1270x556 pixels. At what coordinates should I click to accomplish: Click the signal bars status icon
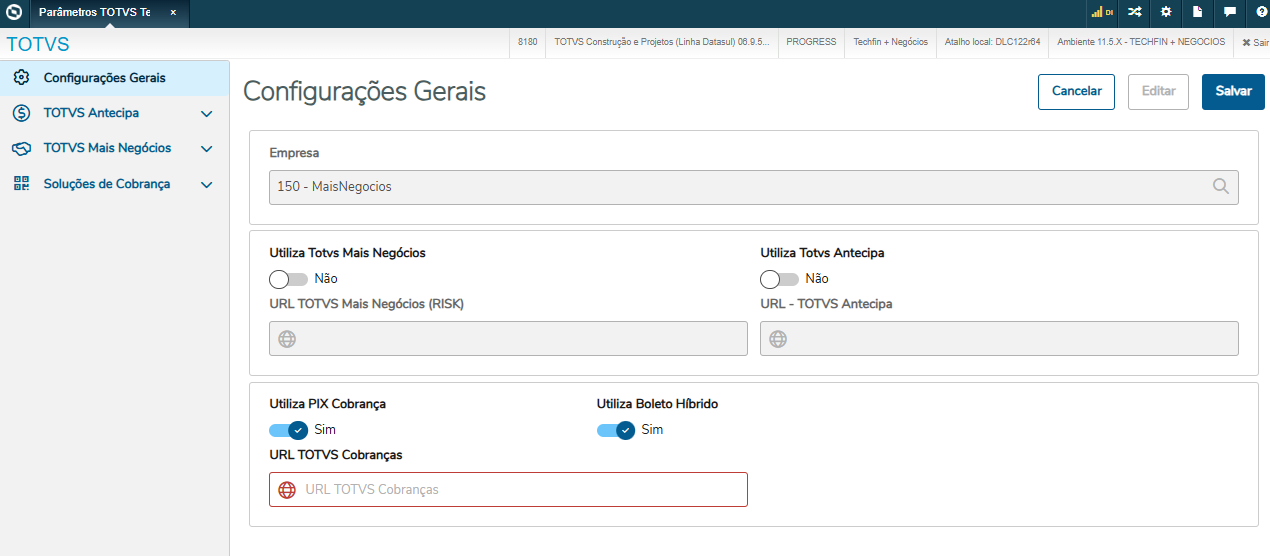tap(1102, 13)
